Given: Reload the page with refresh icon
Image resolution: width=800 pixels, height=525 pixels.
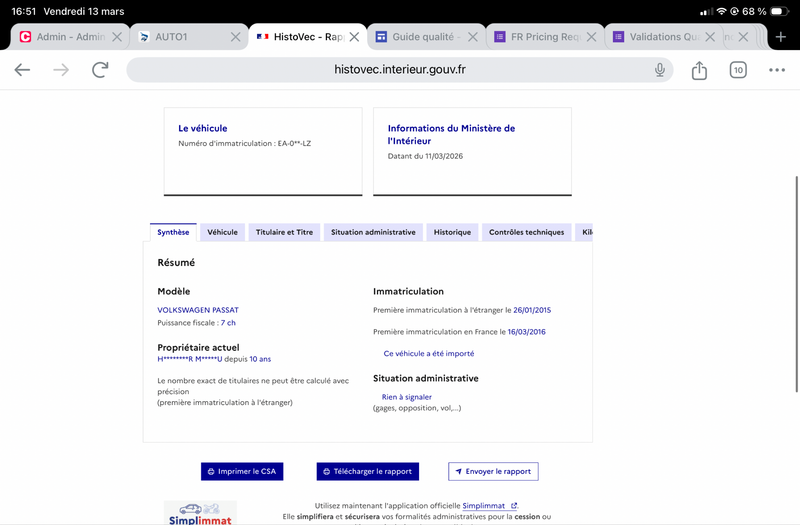Looking at the screenshot, I should (100, 70).
